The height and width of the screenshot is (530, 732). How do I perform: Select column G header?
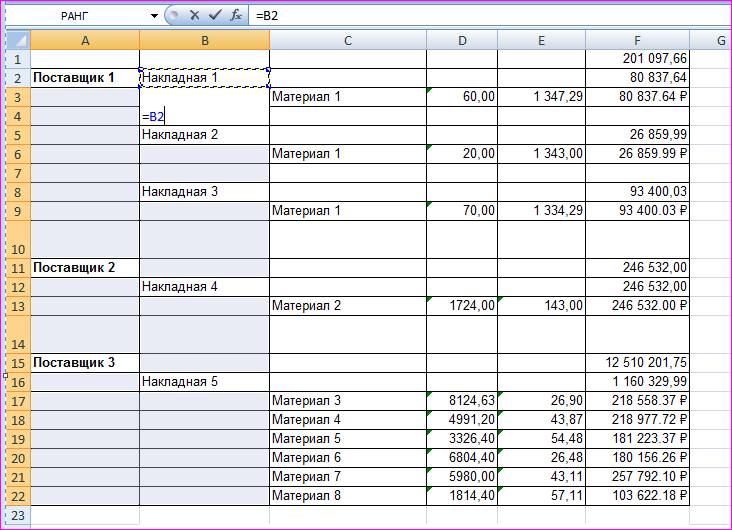[711, 41]
